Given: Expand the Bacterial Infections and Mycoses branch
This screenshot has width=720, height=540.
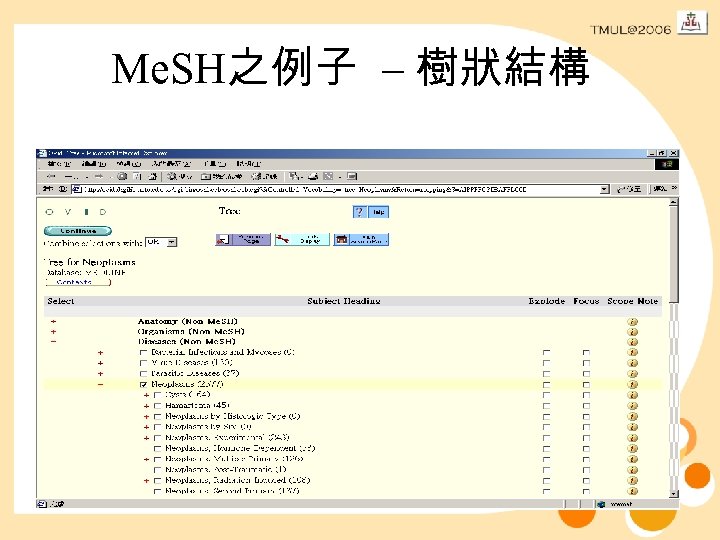Looking at the screenshot, I should [x=101, y=353].
